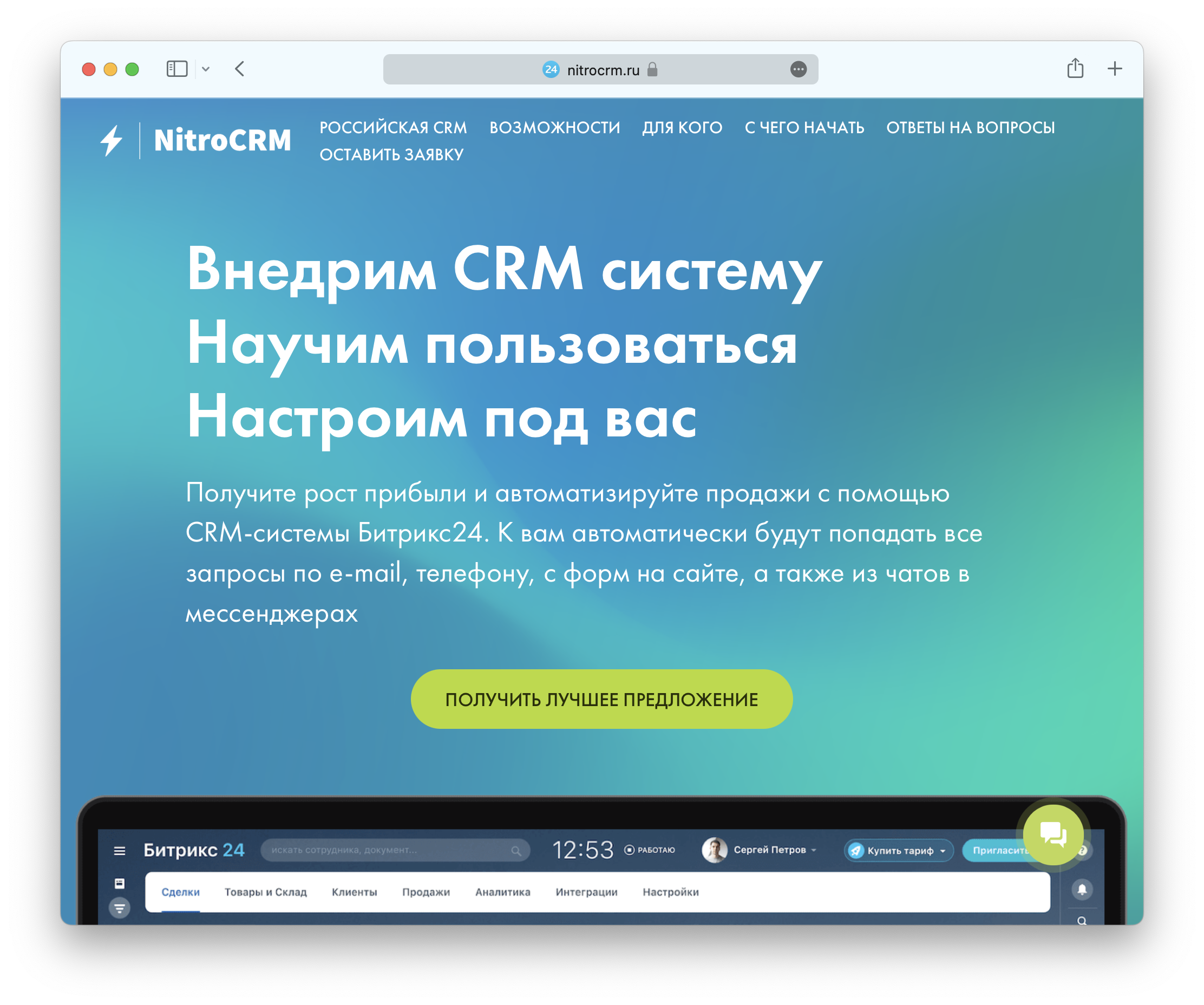Click the notification bell icon in mockup

[1082, 890]
